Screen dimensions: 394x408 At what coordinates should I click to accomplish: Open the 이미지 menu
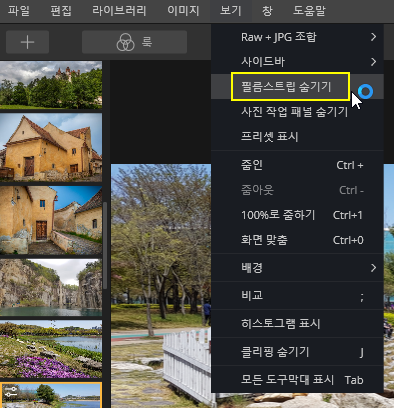pyautogui.click(x=183, y=11)
